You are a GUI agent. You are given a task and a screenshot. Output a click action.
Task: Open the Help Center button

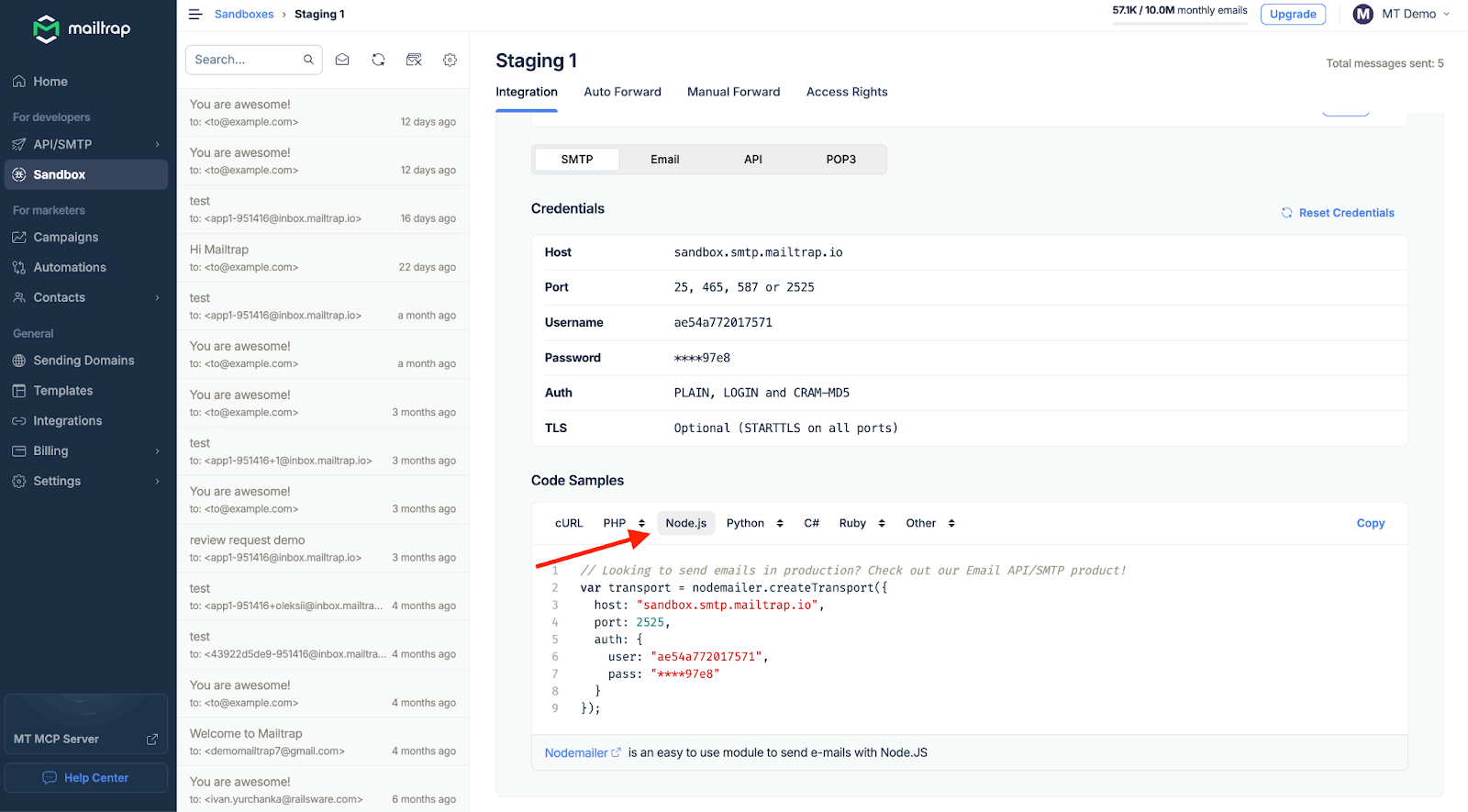click(86, 778)
